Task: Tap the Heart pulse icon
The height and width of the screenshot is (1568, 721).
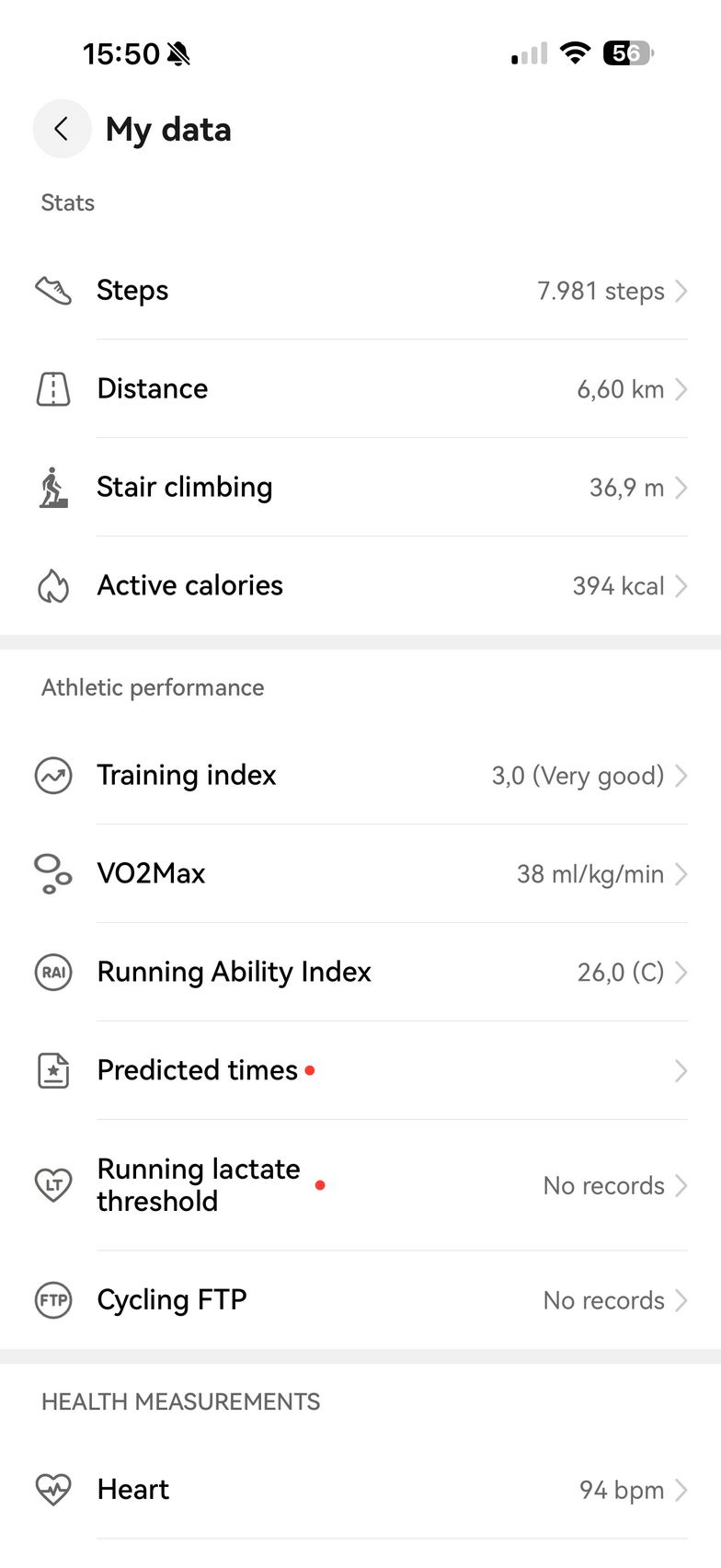Action: pyautogui.click(x=53, y=1490)
